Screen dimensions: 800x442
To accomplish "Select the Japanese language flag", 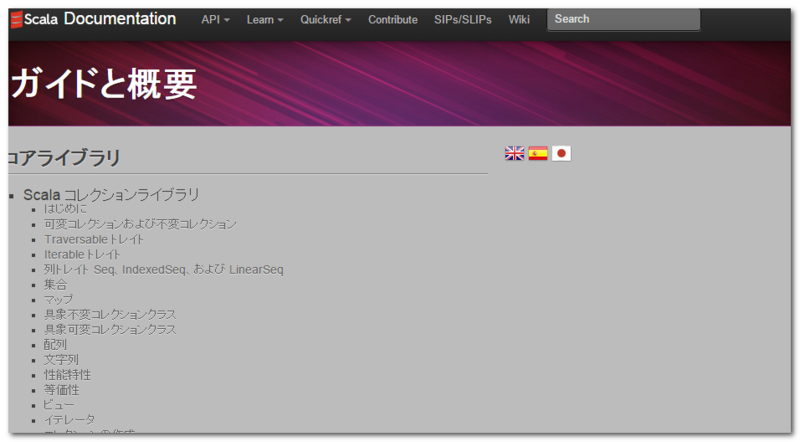I will coord(561,153).
